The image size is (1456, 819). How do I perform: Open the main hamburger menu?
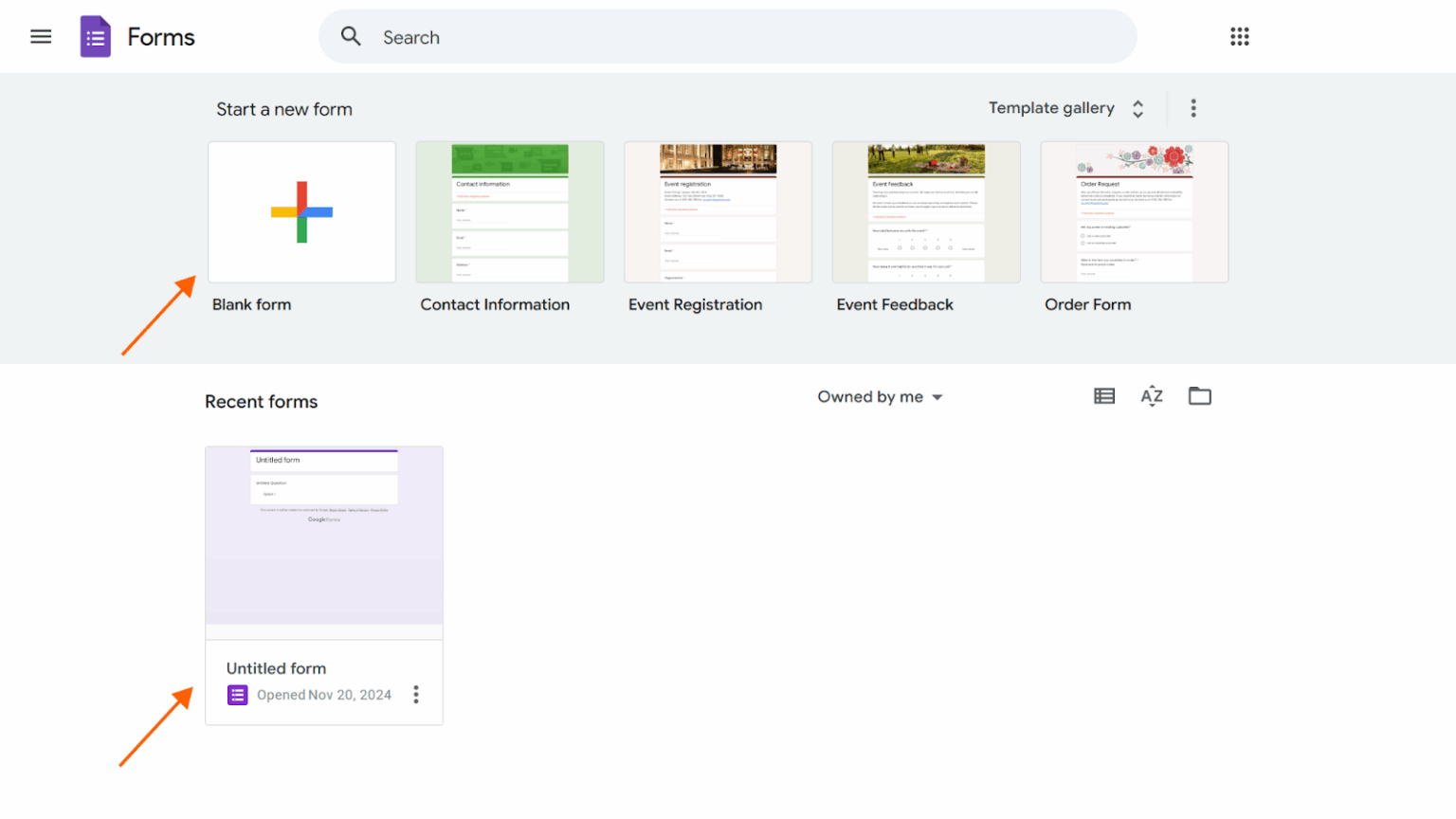point(41,36)
